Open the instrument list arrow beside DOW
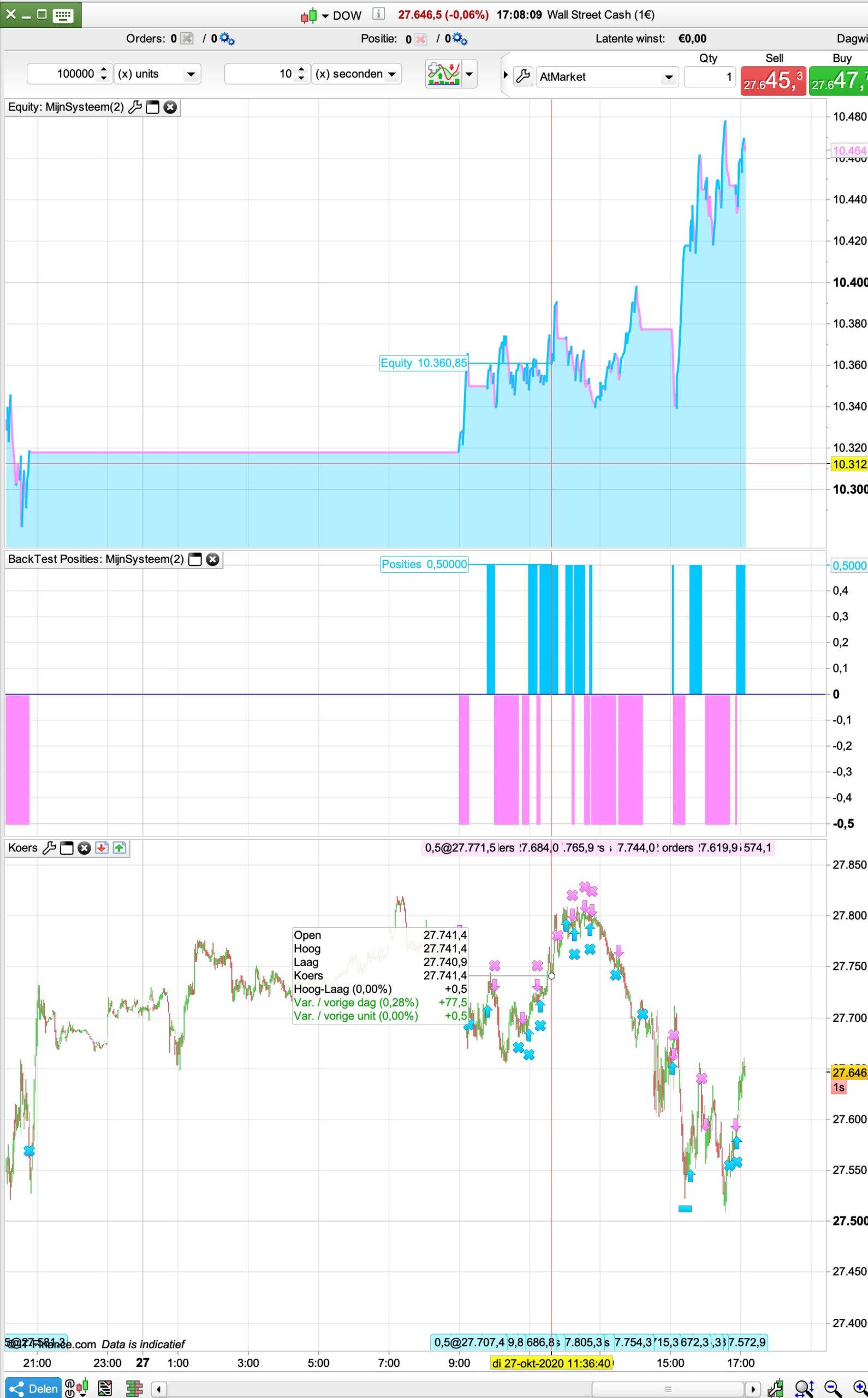The height and width of the screenshot is (1398, 868). tap(325, 16)
